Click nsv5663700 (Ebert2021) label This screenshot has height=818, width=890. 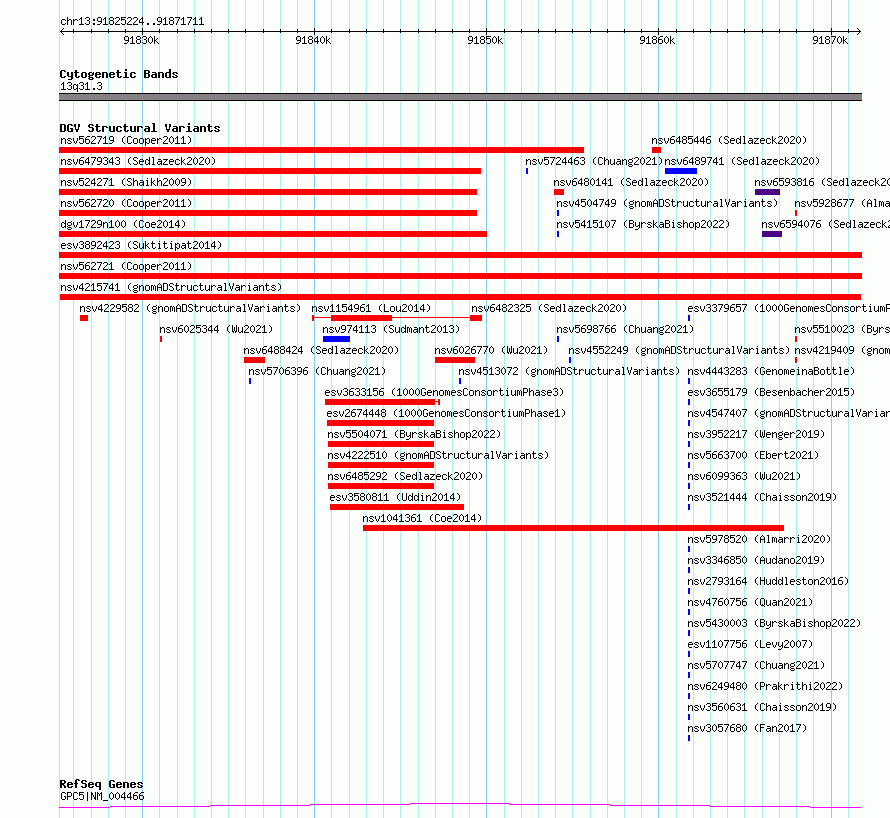tap(753, 455)
